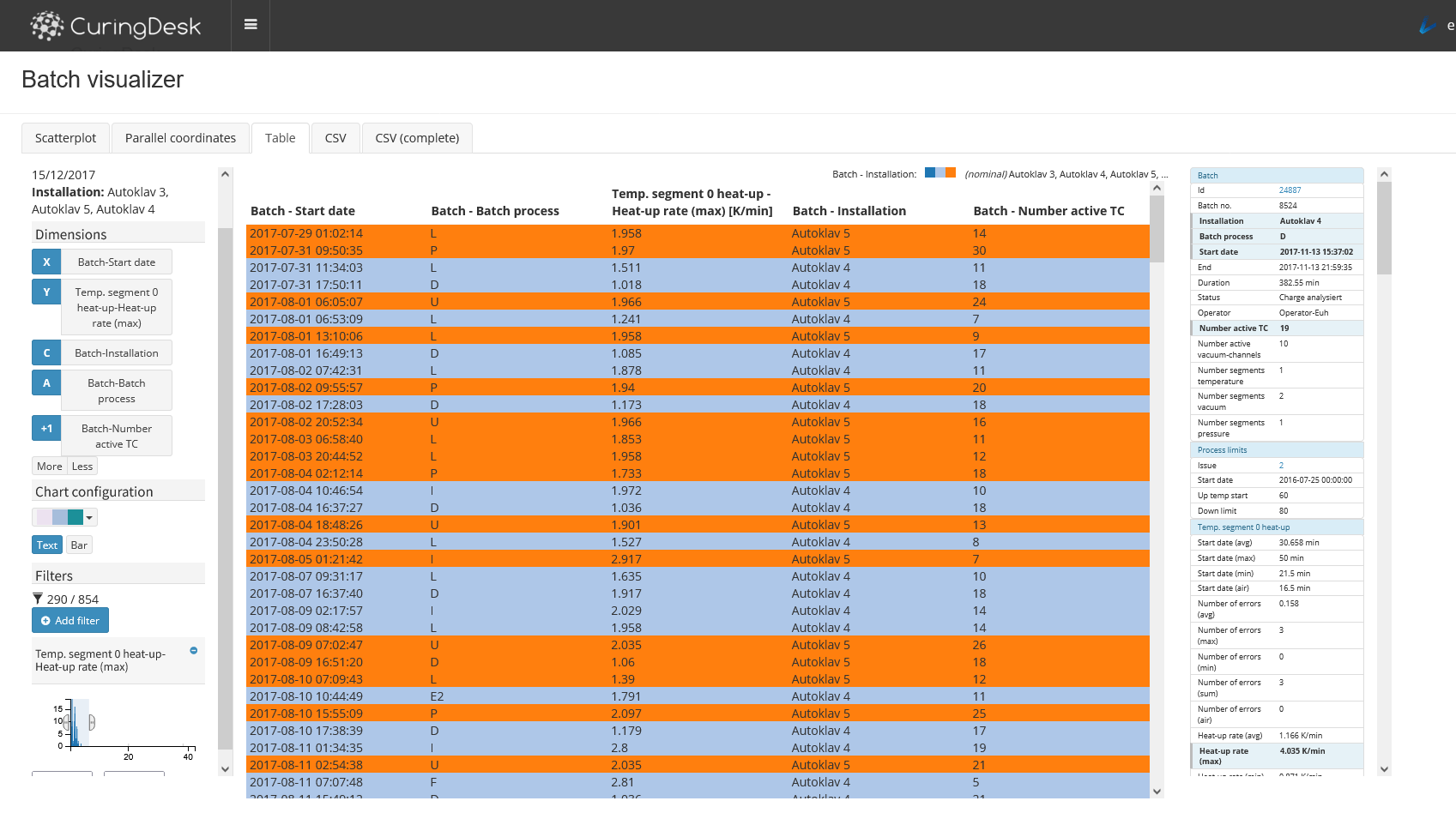Viewport: 1456px width, 819px height.
Task: Open the hamburger menu in top bar
Action: click(251, 25)
